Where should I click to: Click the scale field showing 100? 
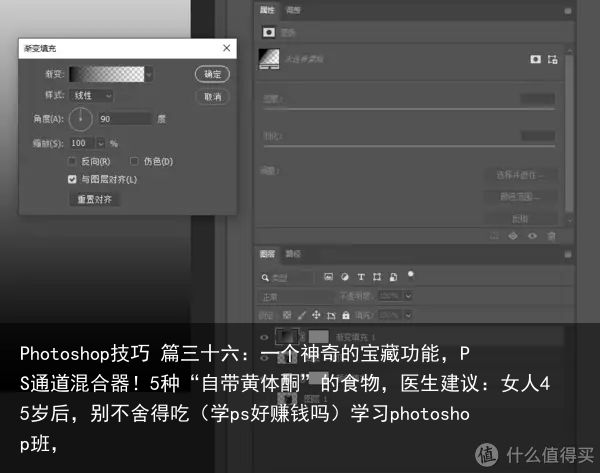82,143
